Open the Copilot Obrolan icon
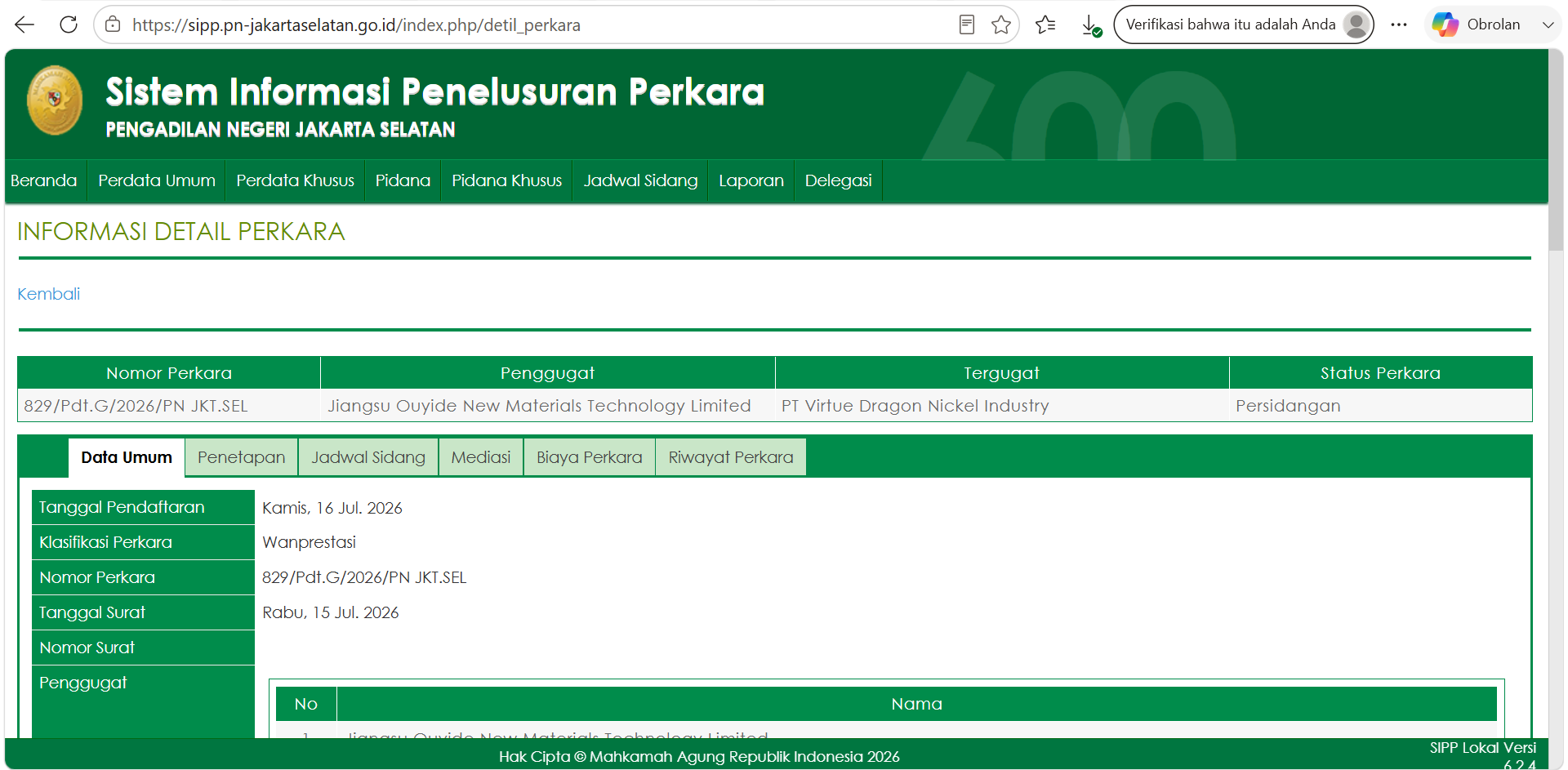1568x770 pixels. [1445, 24]
